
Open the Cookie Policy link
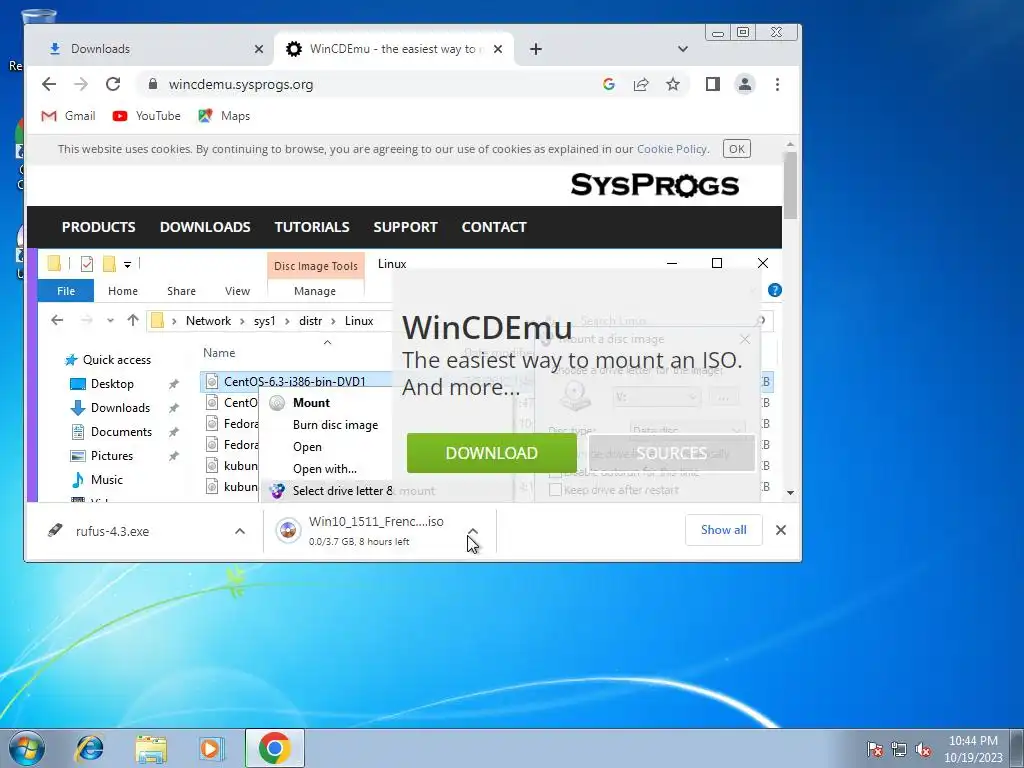[x=671, y=149]
